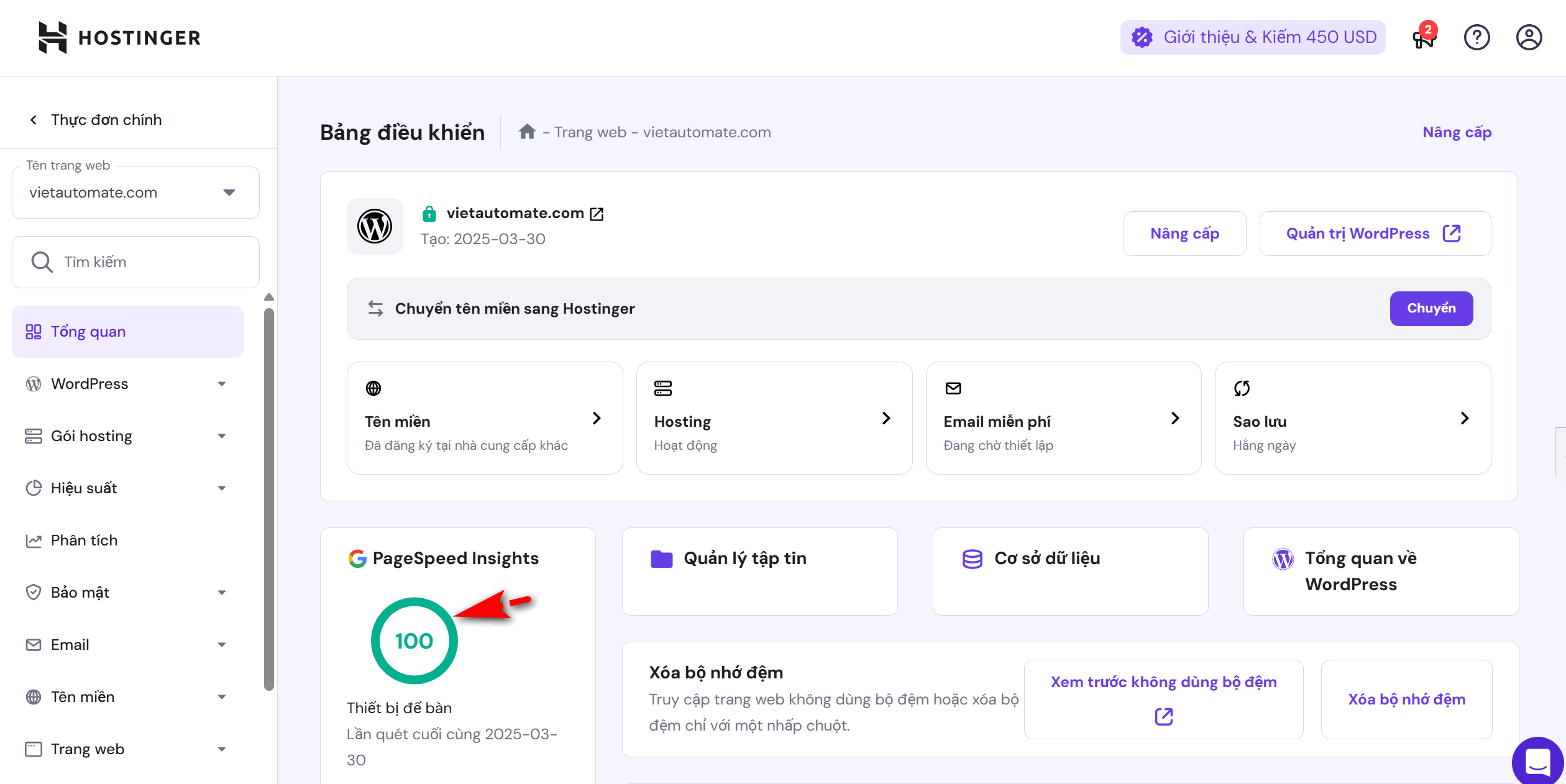Open the vietautomate.com website selector dropdown
Image resolution: width=1566 pixels, height=784 pixels.
click(x=135, y=193)
